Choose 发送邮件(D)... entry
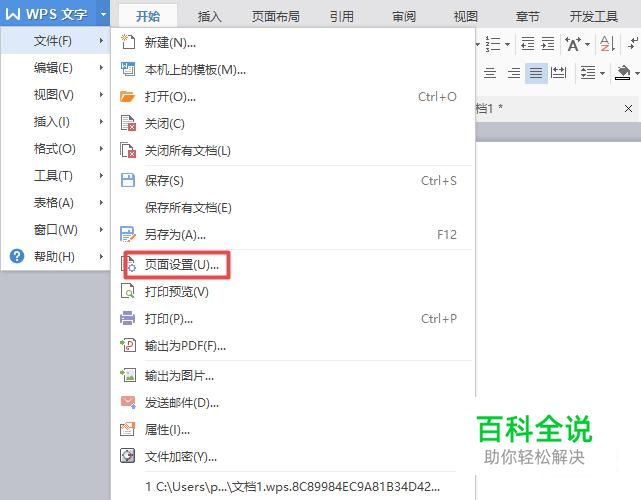This screenshot has width=641, height=500. [x=291, y=403]
